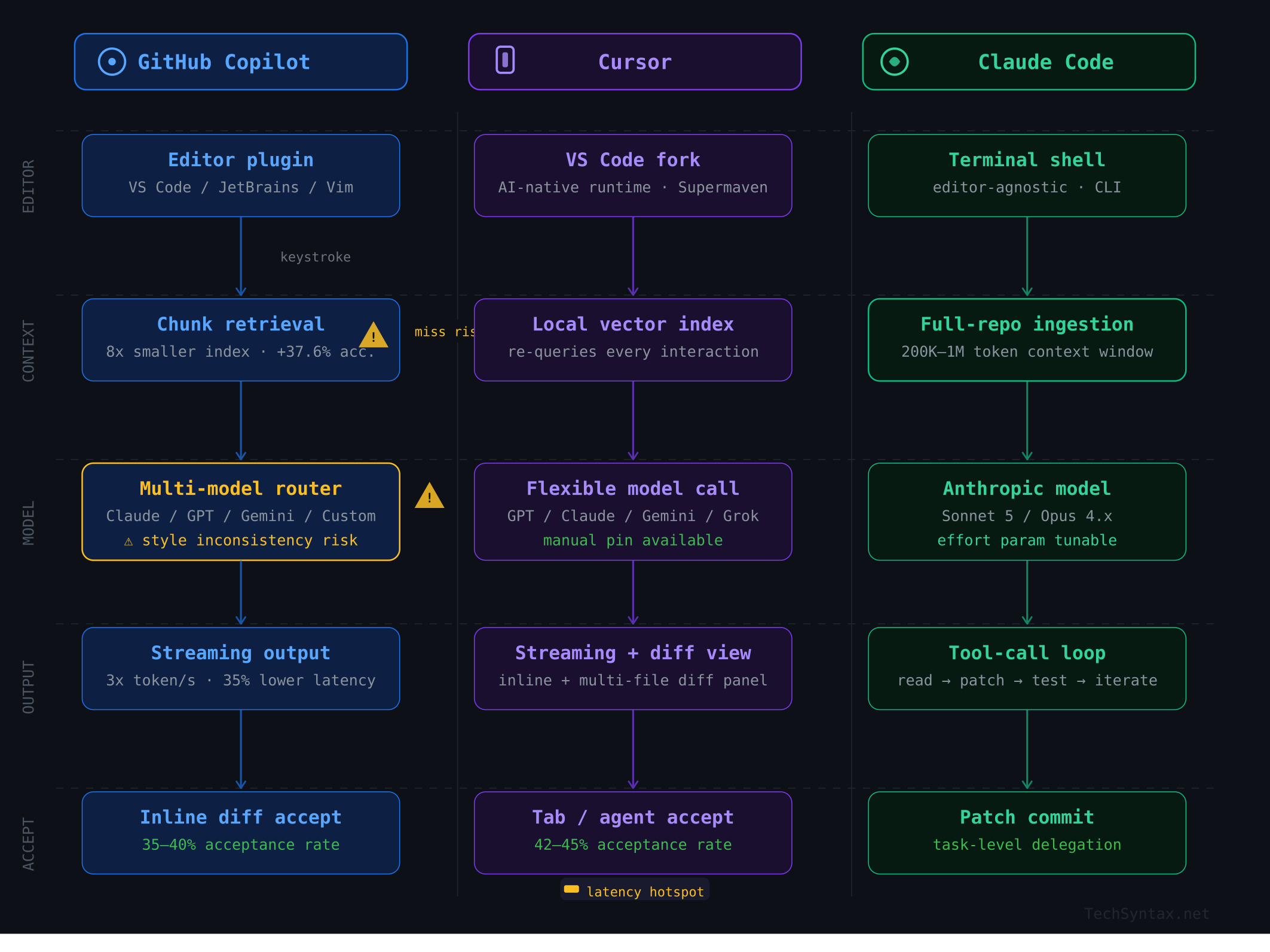The height and width of the screenshot is (952, 1270).
Task: Select the GitHub Copilot column header
Action: pyautogui.click(x=240, y=62)
